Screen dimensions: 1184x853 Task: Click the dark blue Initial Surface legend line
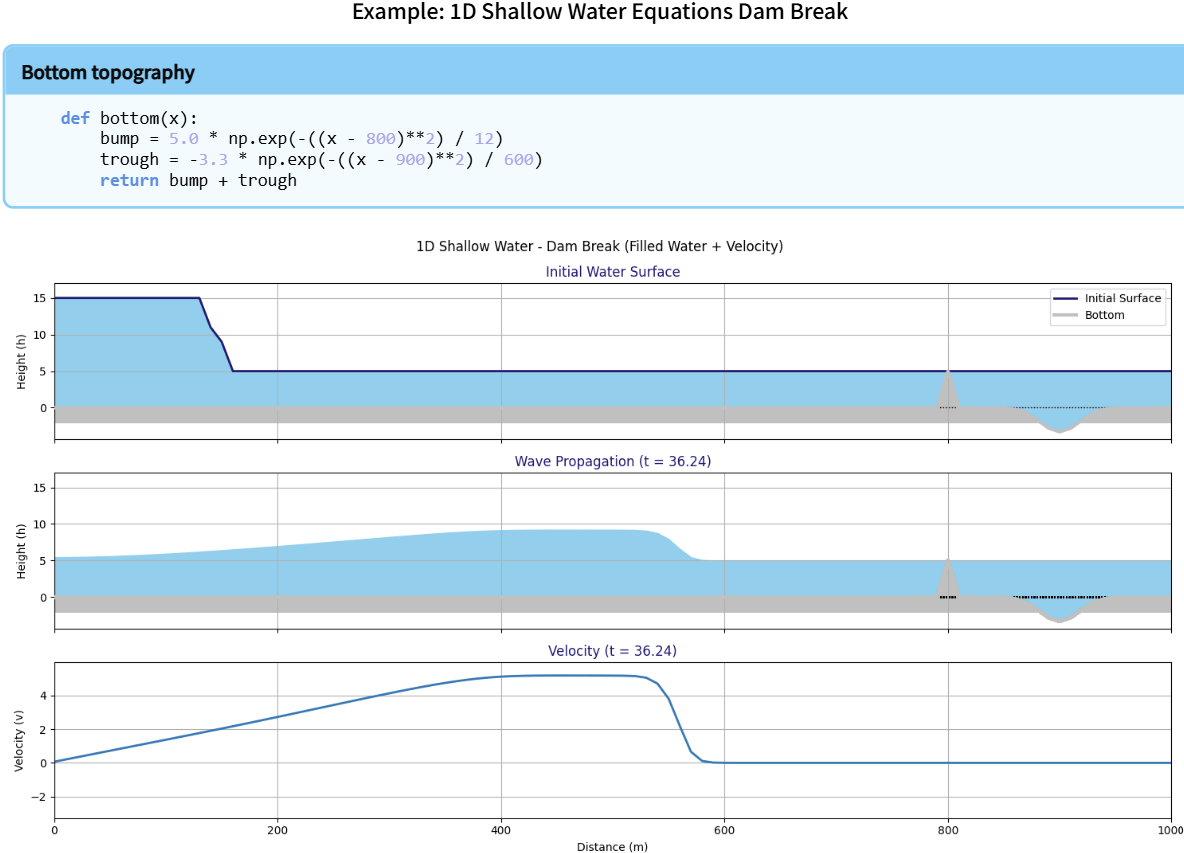(x=1065, y=298)
